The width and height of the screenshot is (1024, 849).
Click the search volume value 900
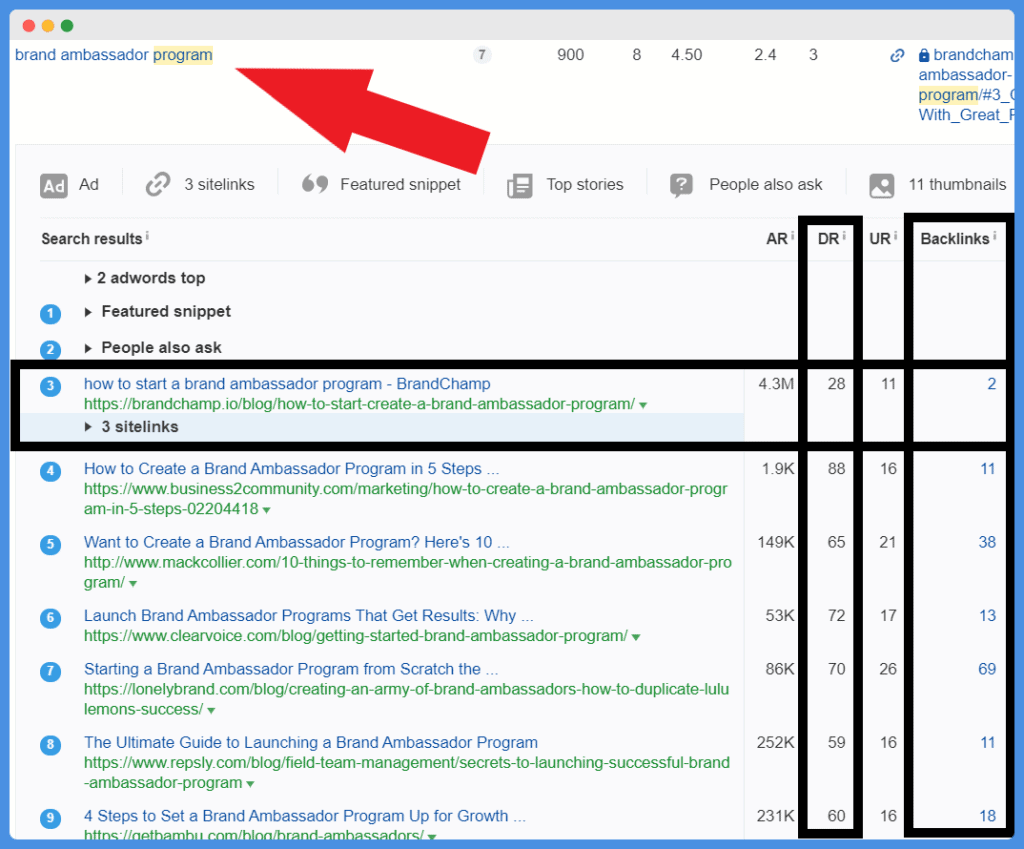[x=570, y=55]
